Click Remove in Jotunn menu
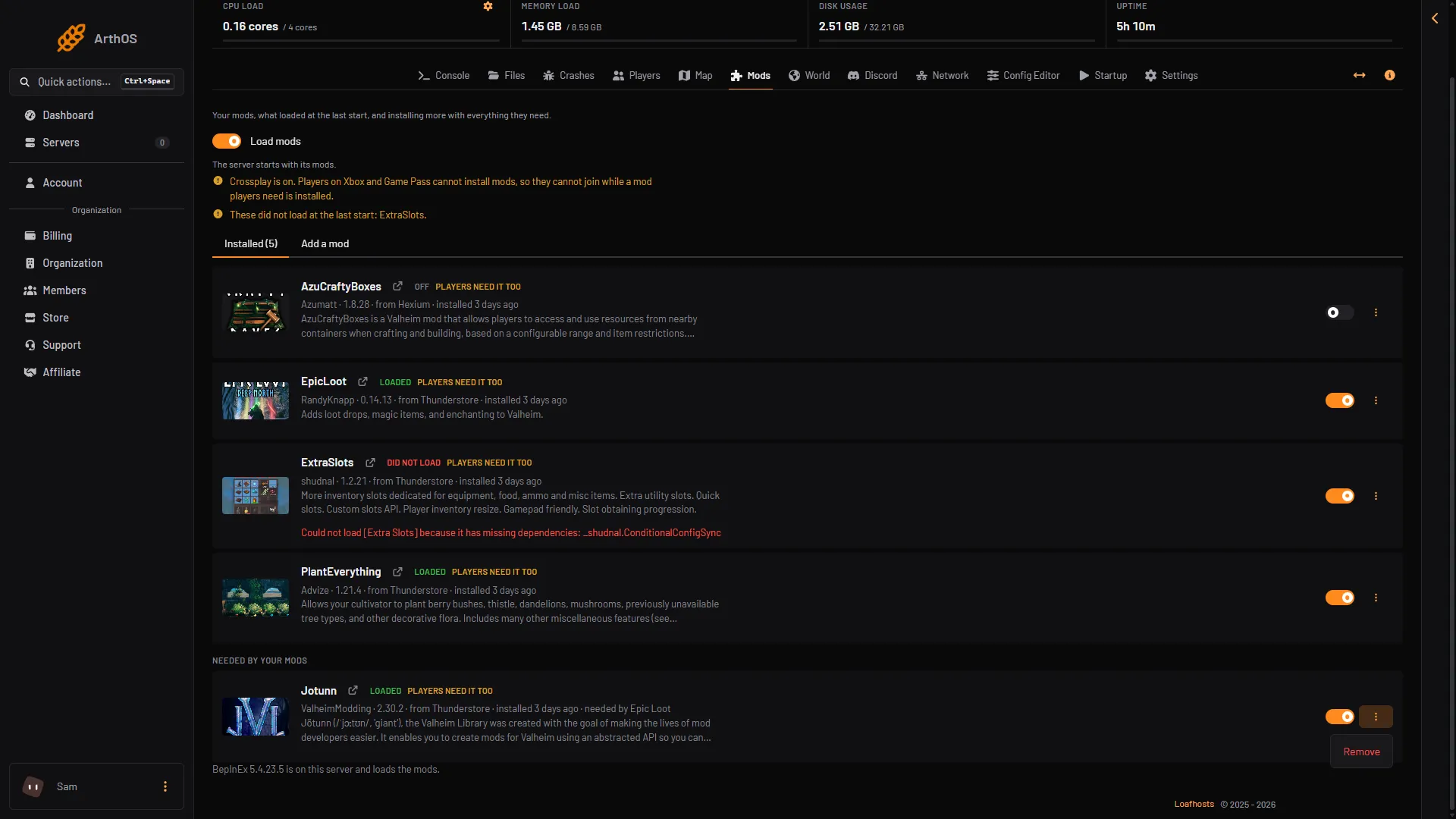 click(x=1361, y=752)
